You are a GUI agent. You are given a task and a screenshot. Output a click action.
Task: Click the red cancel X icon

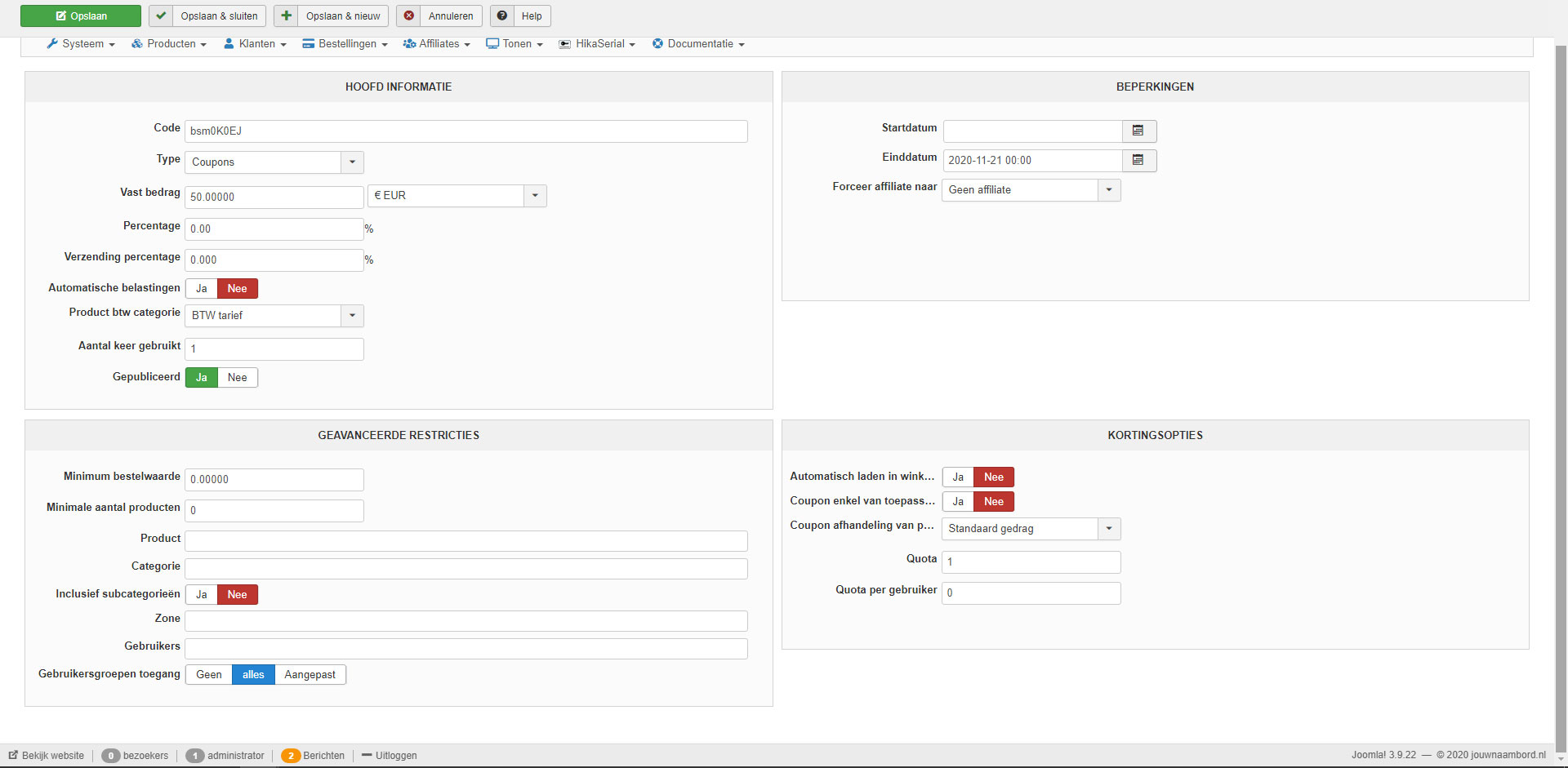tap(409, 16)
